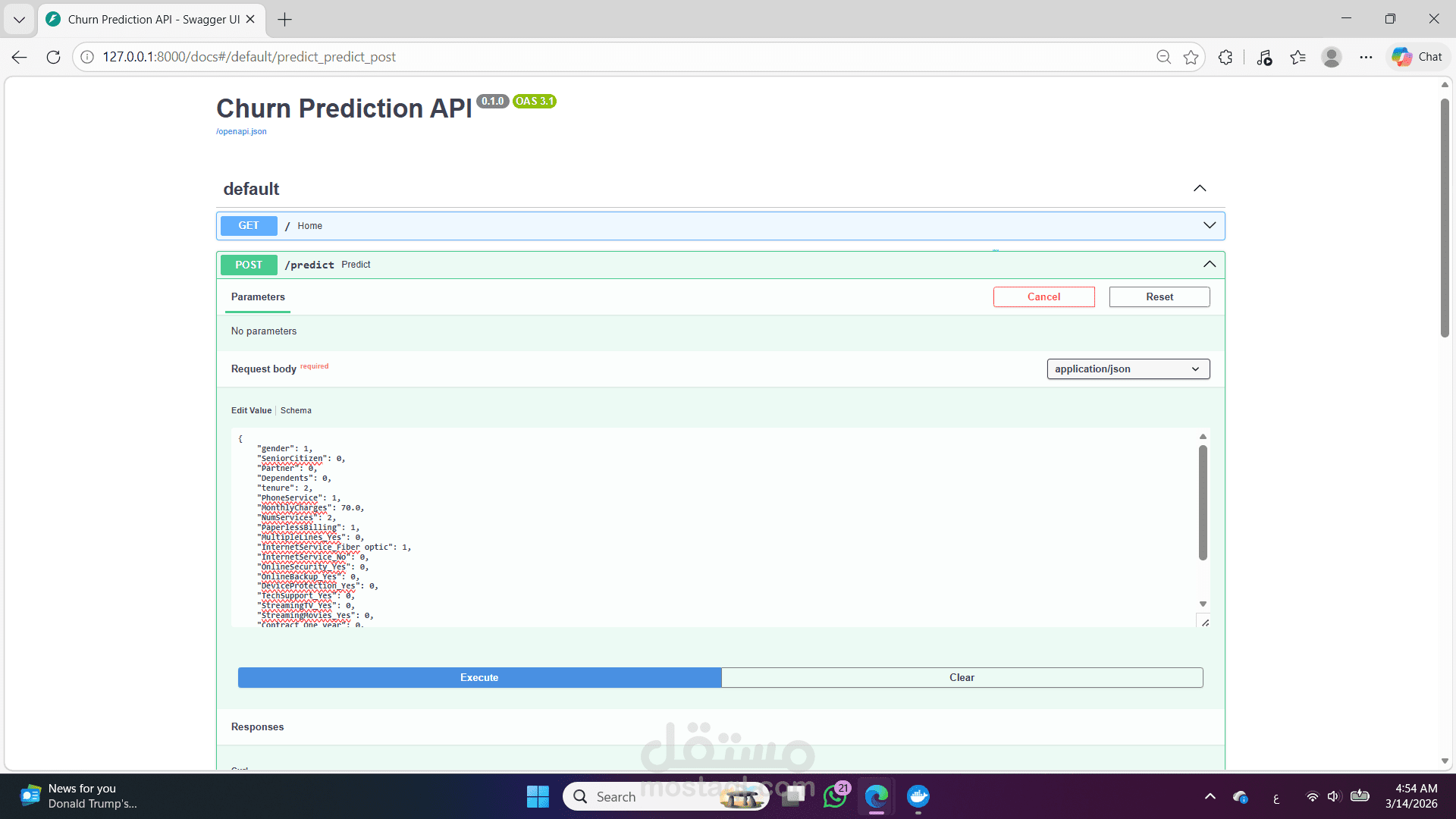Collapse the POST /predict endpoint chevron

click(1209, 264)
